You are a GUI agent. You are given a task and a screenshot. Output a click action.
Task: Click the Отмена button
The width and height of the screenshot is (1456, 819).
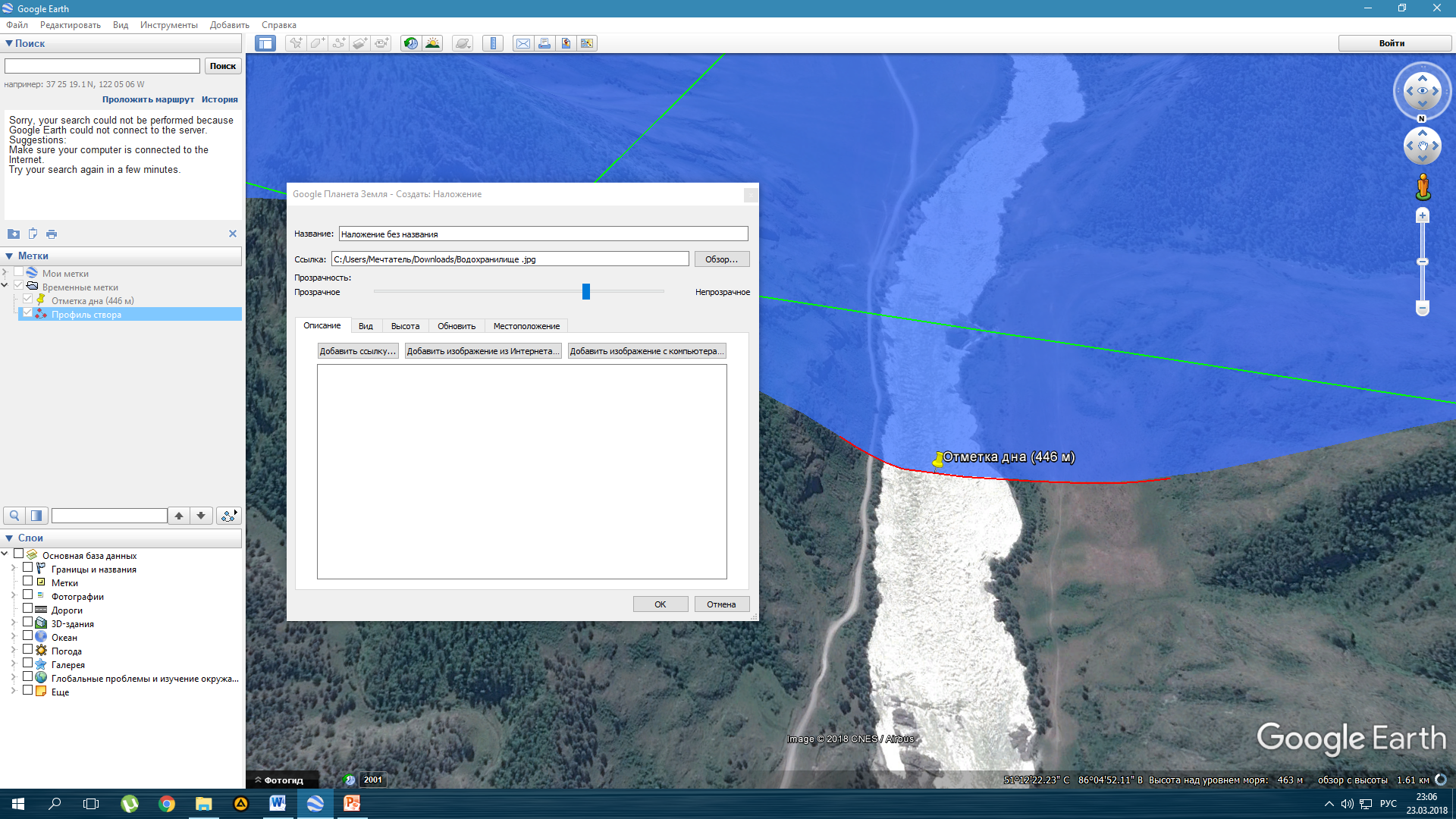tap(721, 604)
